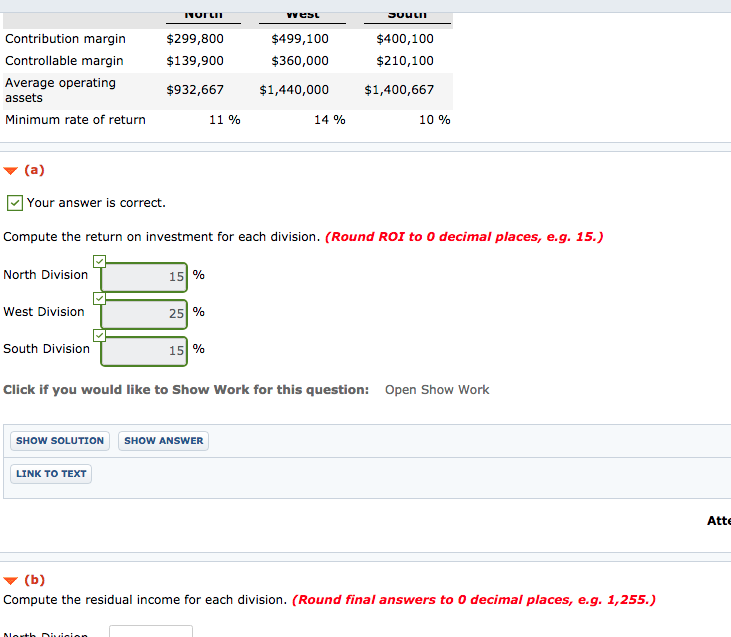Click the checkmark above North Division ROI field
The image size is (731, 637).
coord(99,261)
